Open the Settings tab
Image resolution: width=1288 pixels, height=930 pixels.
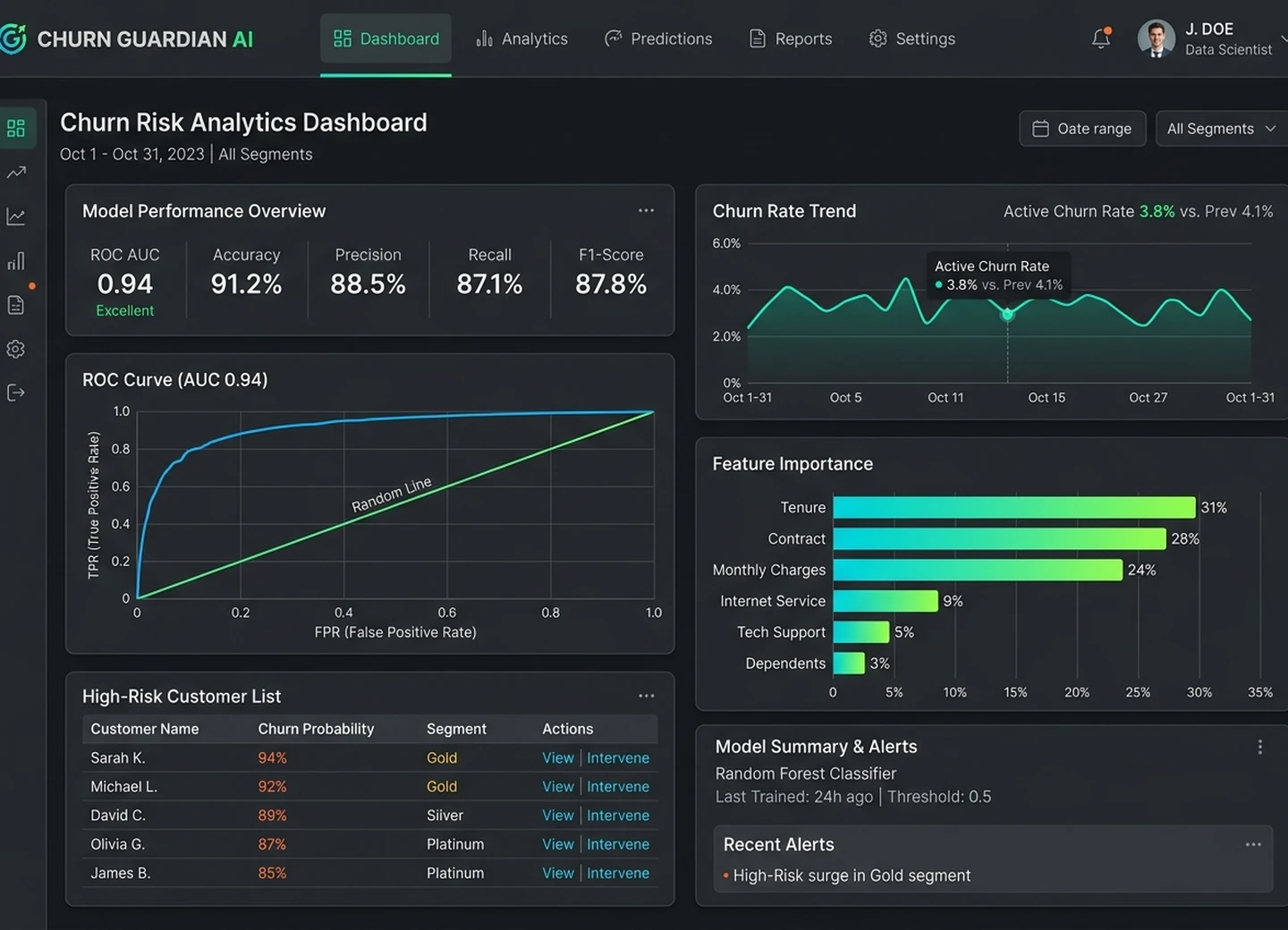(912, 38)
